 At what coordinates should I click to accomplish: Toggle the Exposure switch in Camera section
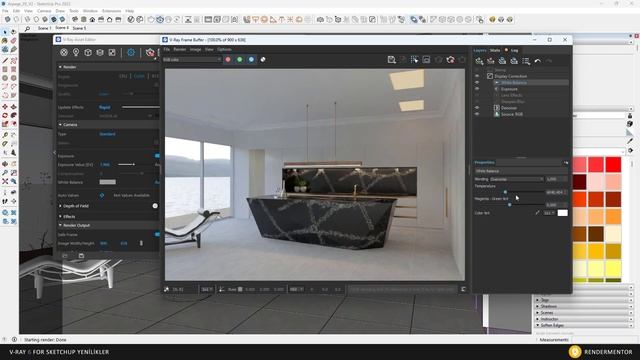(157, 156)
